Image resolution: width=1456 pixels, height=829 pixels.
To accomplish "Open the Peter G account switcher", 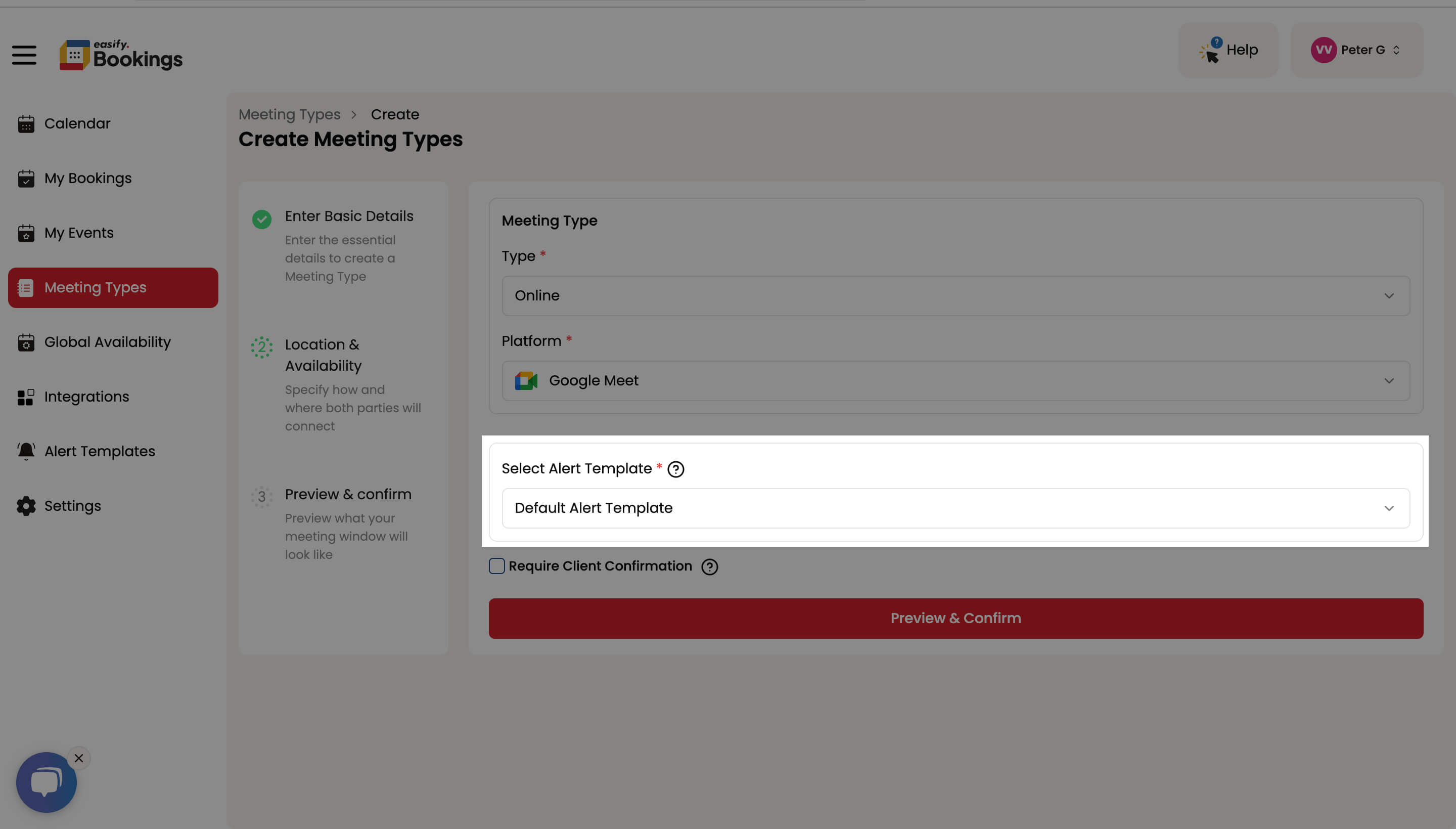I will coord(1356,50).
